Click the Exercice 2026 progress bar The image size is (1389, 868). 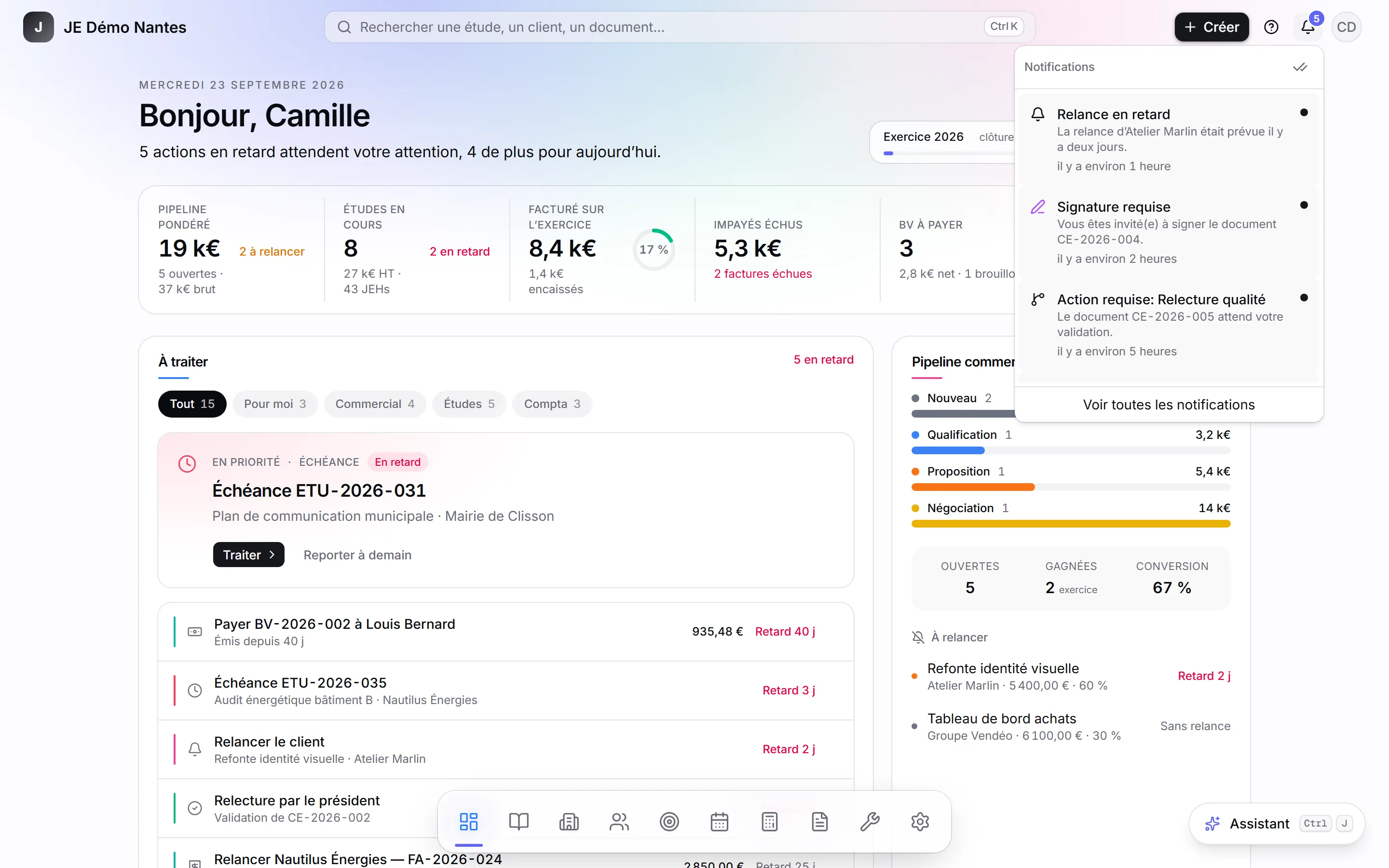pyautogui.click(x=949, y=153)
